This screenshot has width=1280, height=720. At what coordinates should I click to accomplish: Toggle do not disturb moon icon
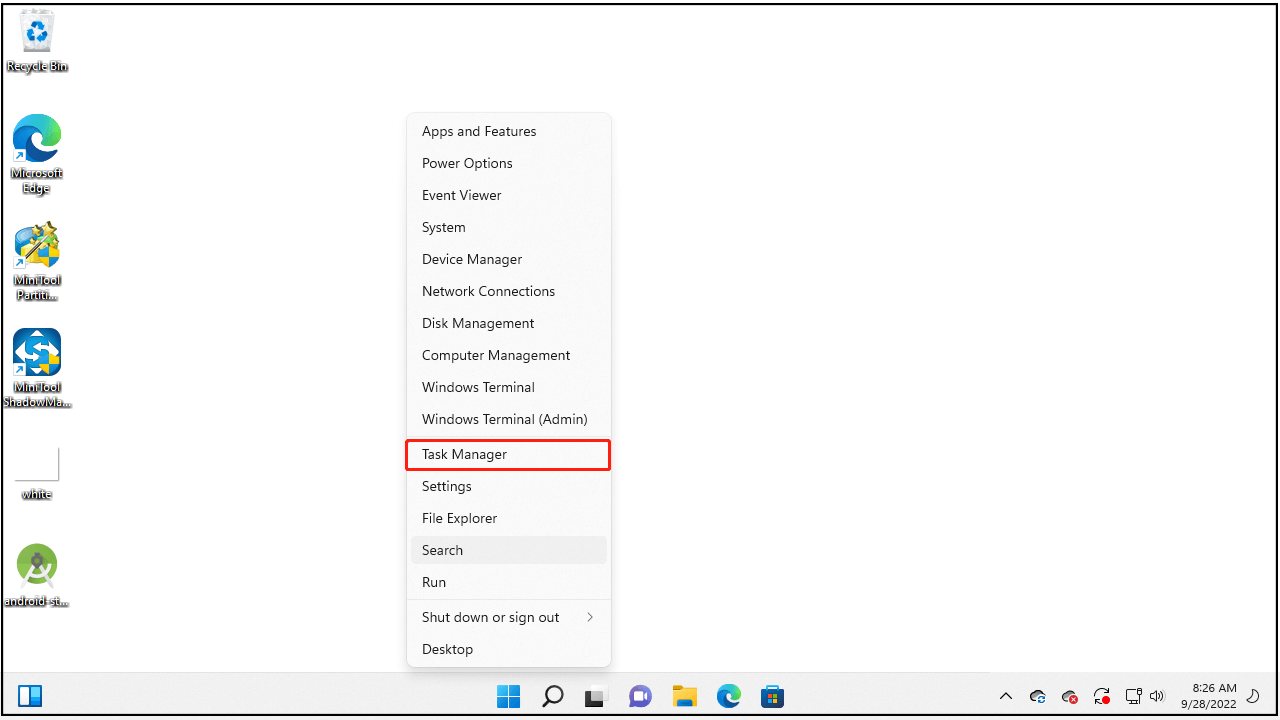click(1253, 696)
